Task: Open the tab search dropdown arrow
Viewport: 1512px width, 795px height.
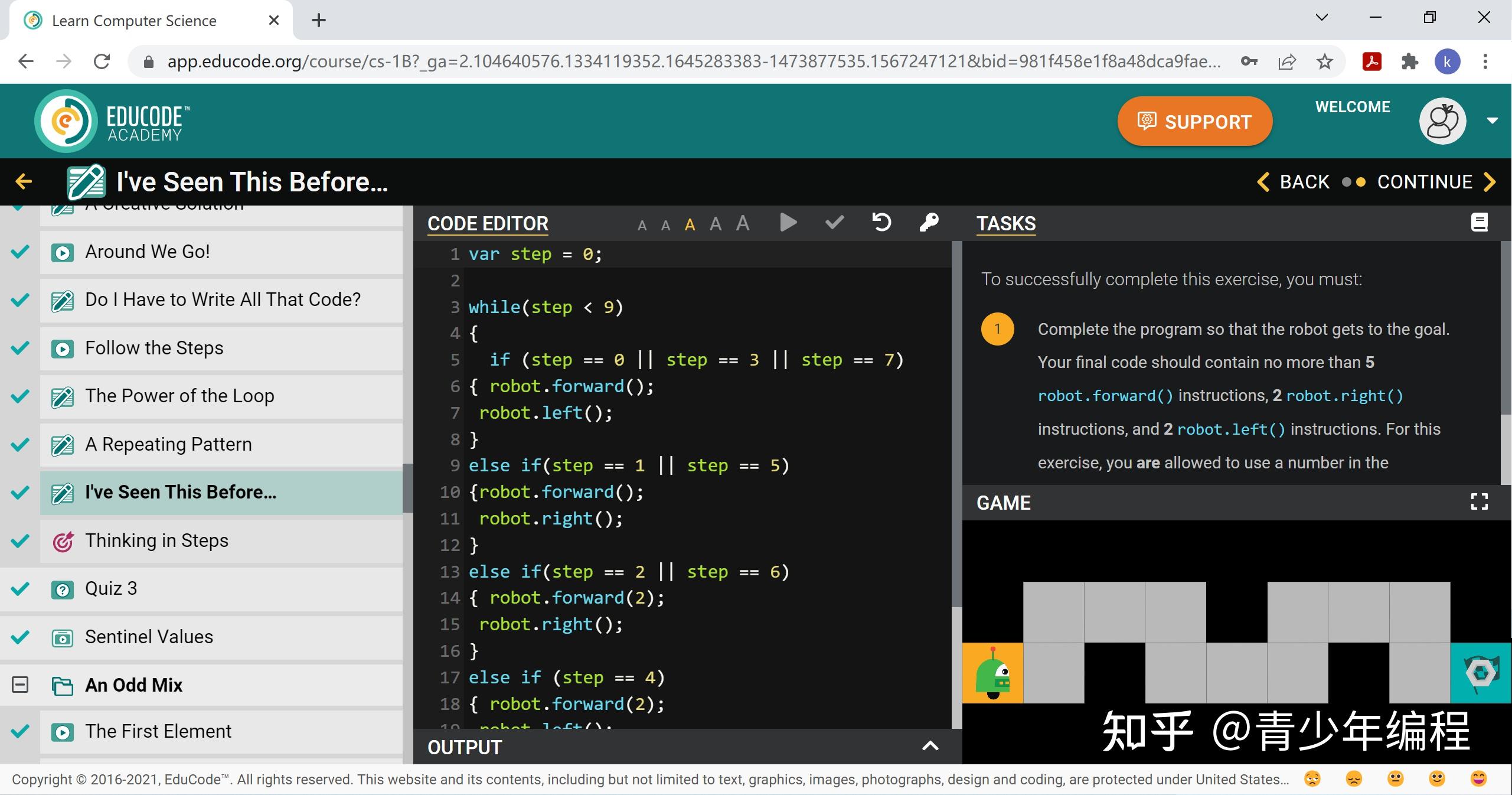Action: tap(1322, 18)
